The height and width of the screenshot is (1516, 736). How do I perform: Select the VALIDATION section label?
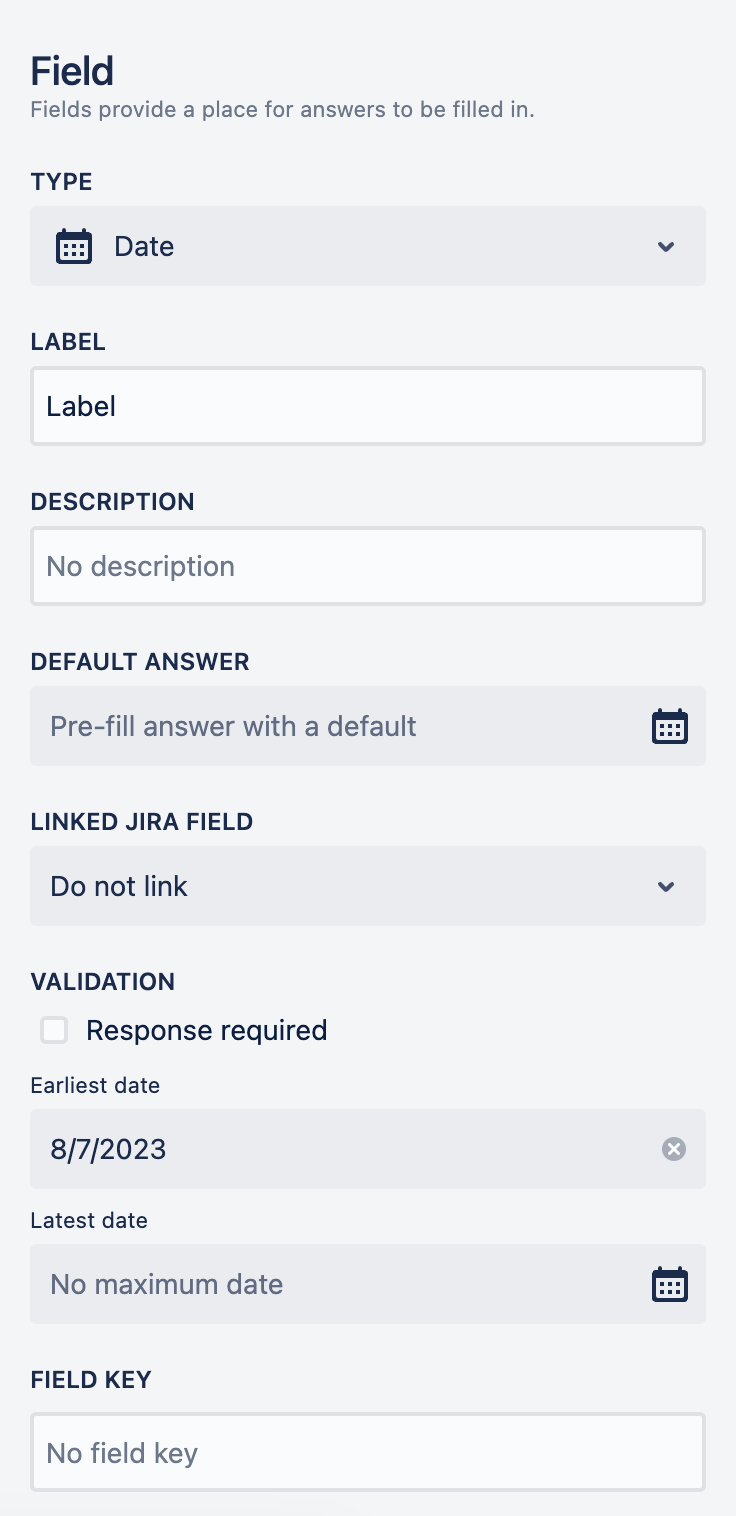pyautogui.click(x=102, y=981)
